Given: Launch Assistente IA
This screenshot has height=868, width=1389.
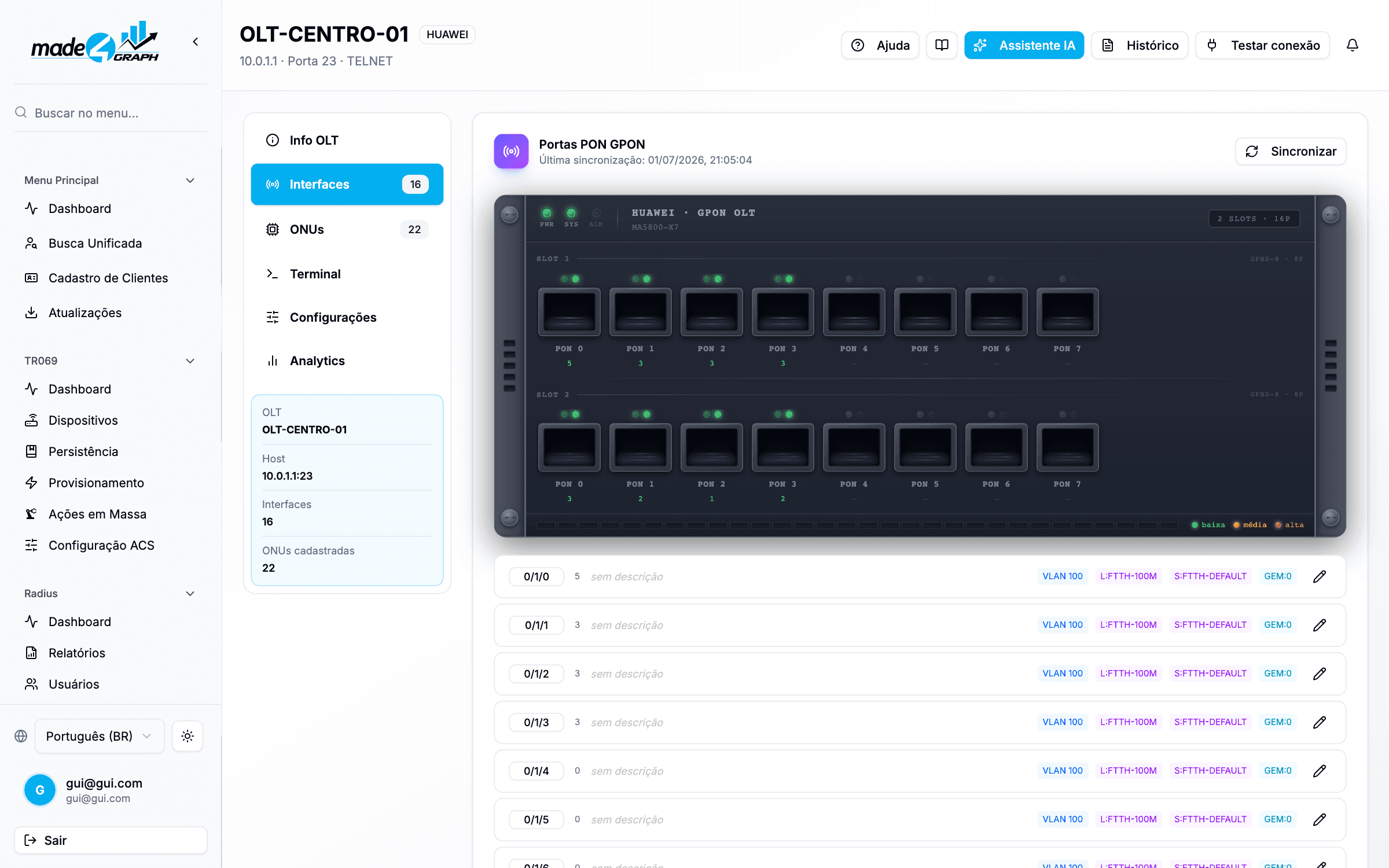Looking at the screenshot, I should pos(1024,45).
